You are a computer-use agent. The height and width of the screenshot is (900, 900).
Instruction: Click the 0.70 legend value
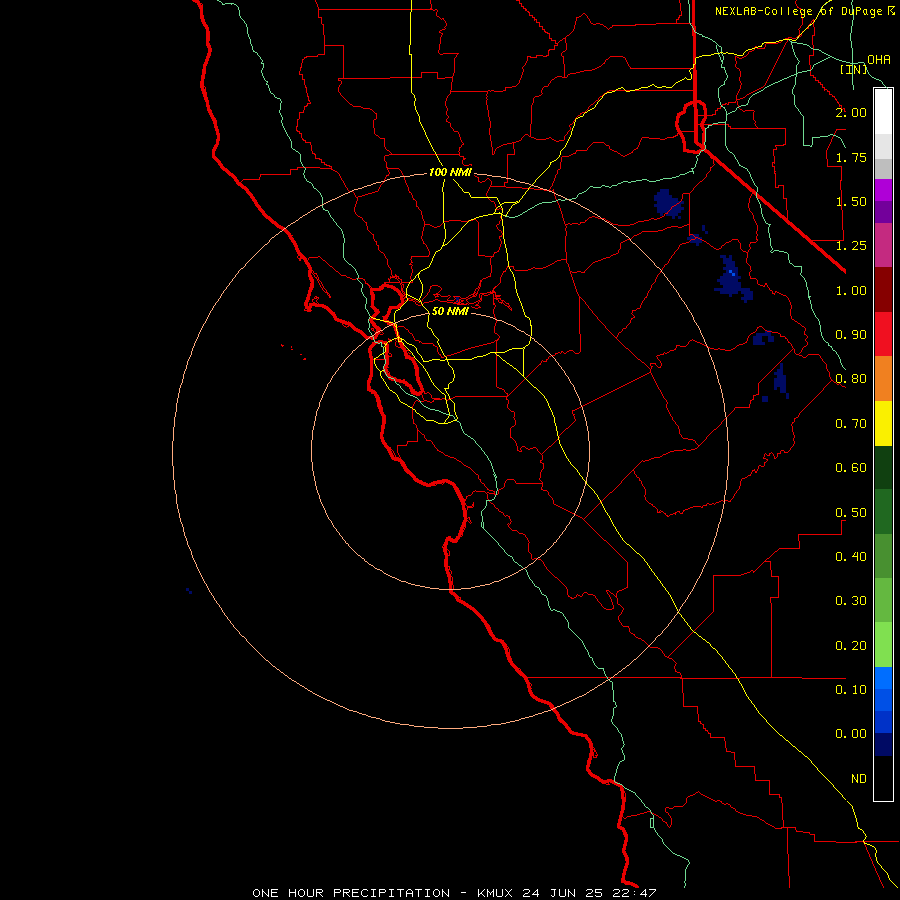pyautogui.click(x=851, y=424)
